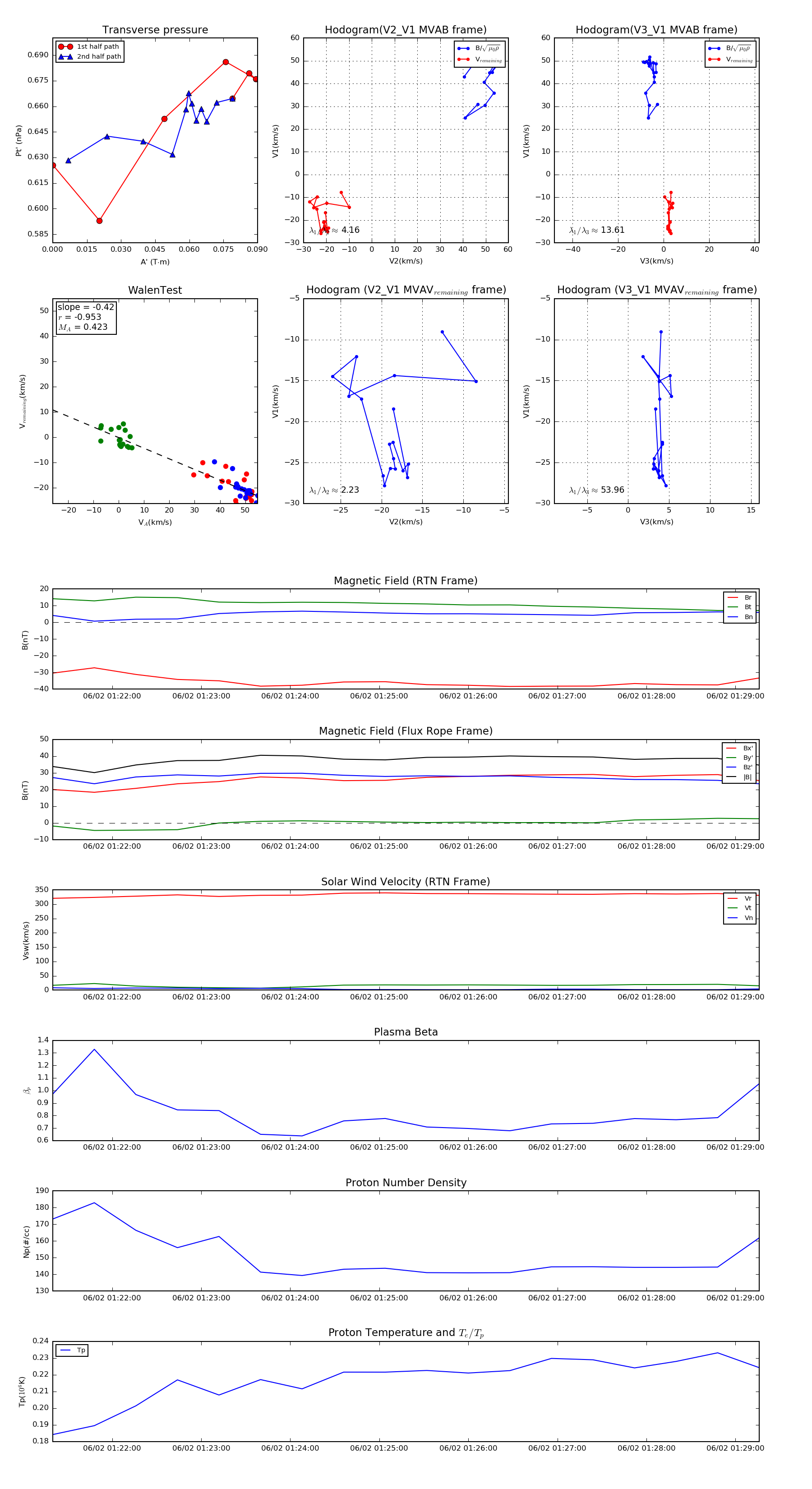Click 'Magnetic Field (RTN Frame)' title
812x1489 pixels.
coord(406,581)
